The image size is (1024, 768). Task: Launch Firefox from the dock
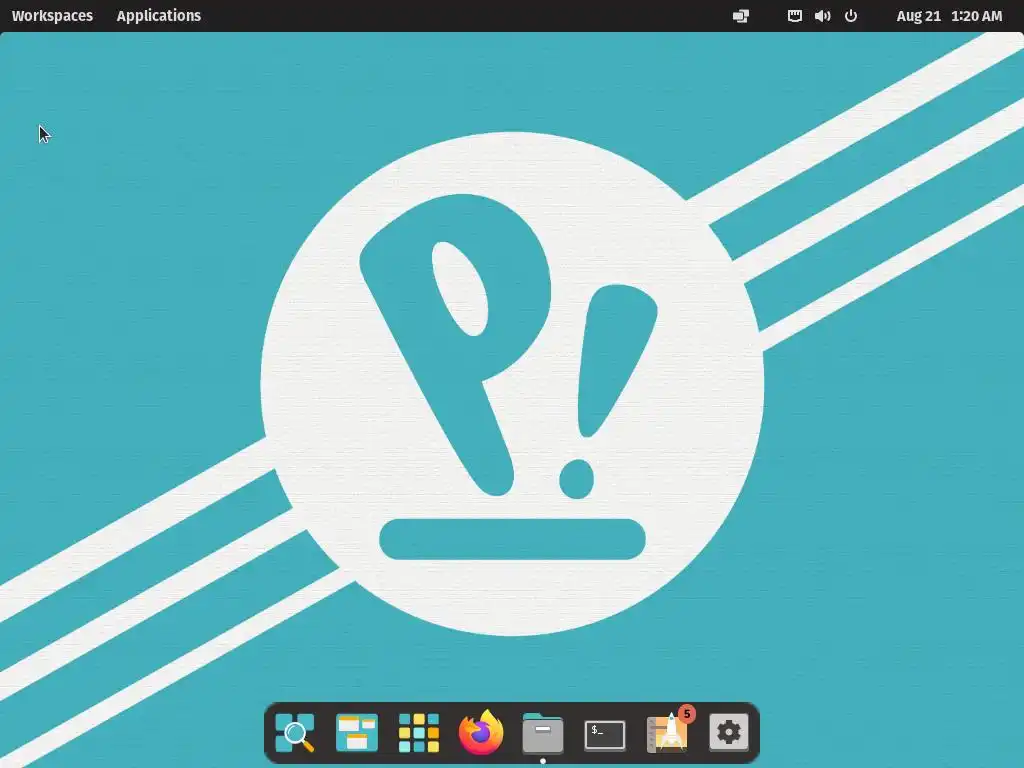(x=481, y=732)
